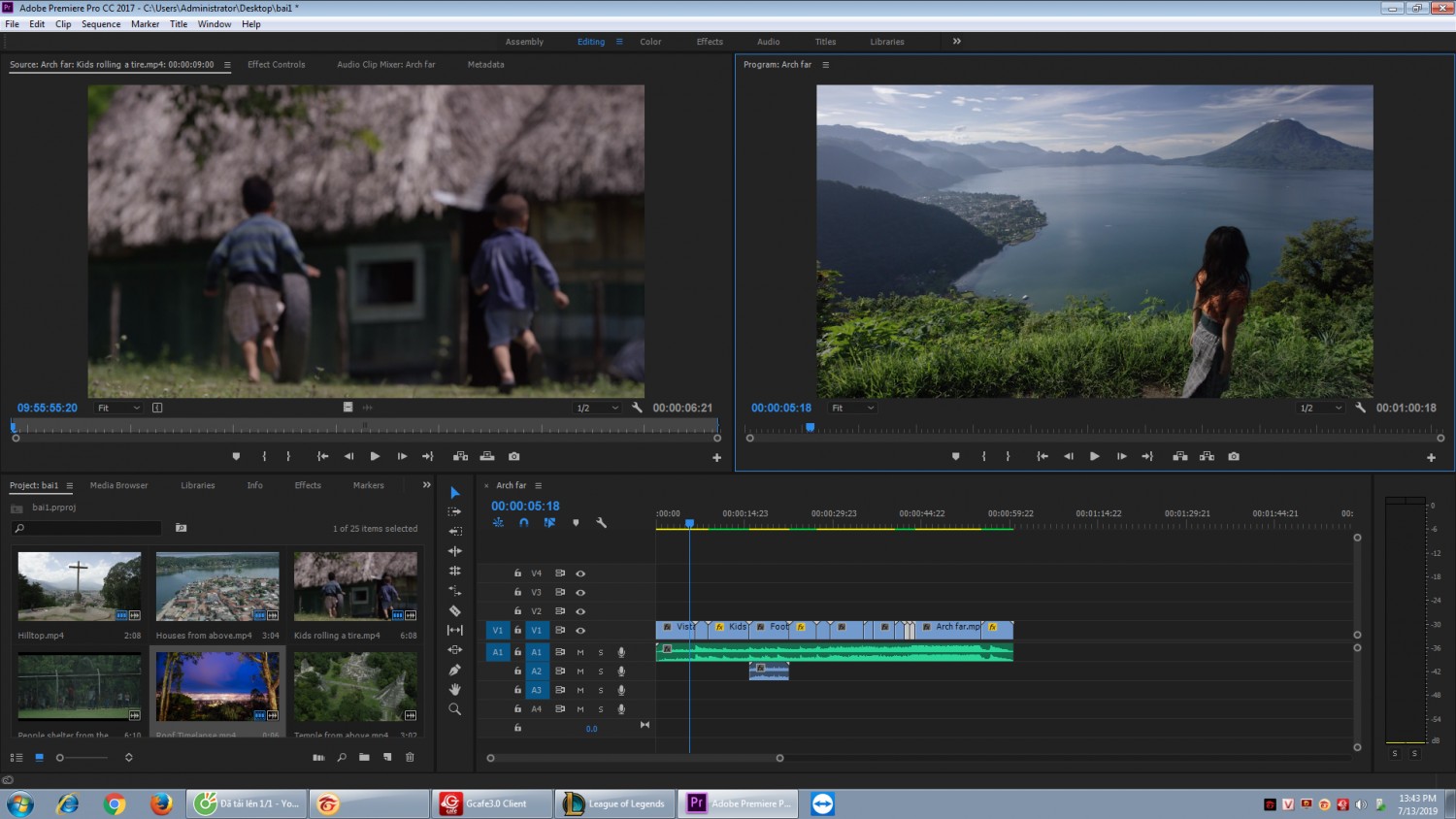Open the Marker menu

point(146,24)
